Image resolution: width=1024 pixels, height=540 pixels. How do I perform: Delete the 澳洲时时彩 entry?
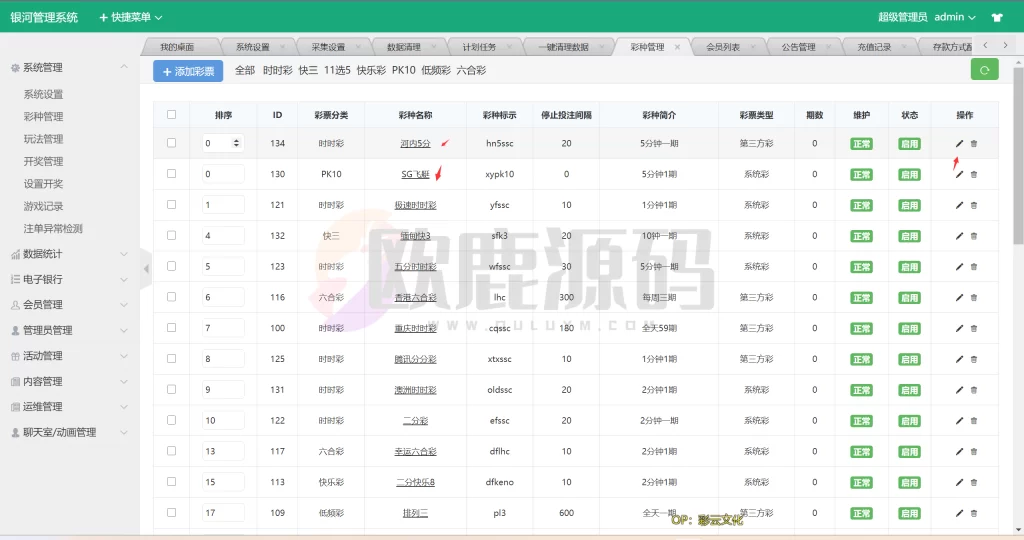pos(974,390)
